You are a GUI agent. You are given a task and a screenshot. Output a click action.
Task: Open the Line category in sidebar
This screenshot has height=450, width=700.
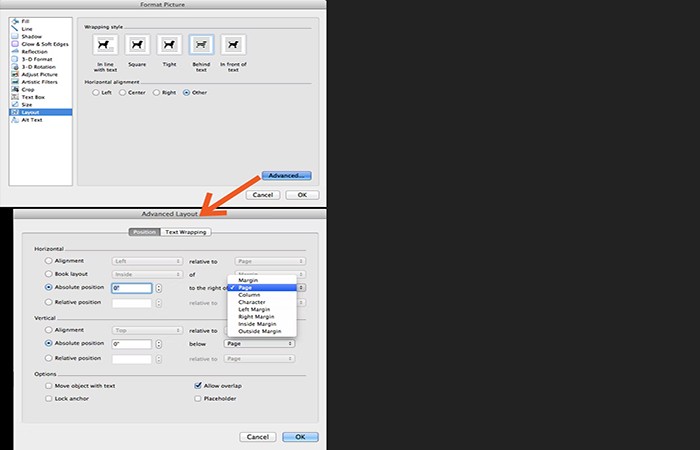pyautogui.click(x=40, y=29)
